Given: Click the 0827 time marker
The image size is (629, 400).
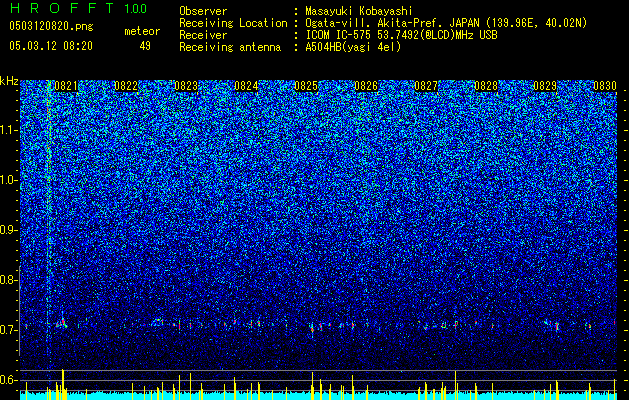Looking at the screenshot, I should pos(426,86).
